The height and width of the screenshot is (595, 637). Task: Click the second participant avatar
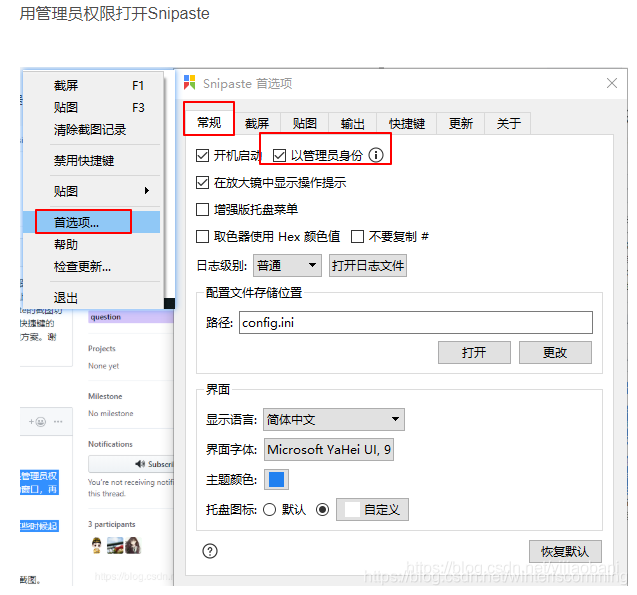(115, 545)
